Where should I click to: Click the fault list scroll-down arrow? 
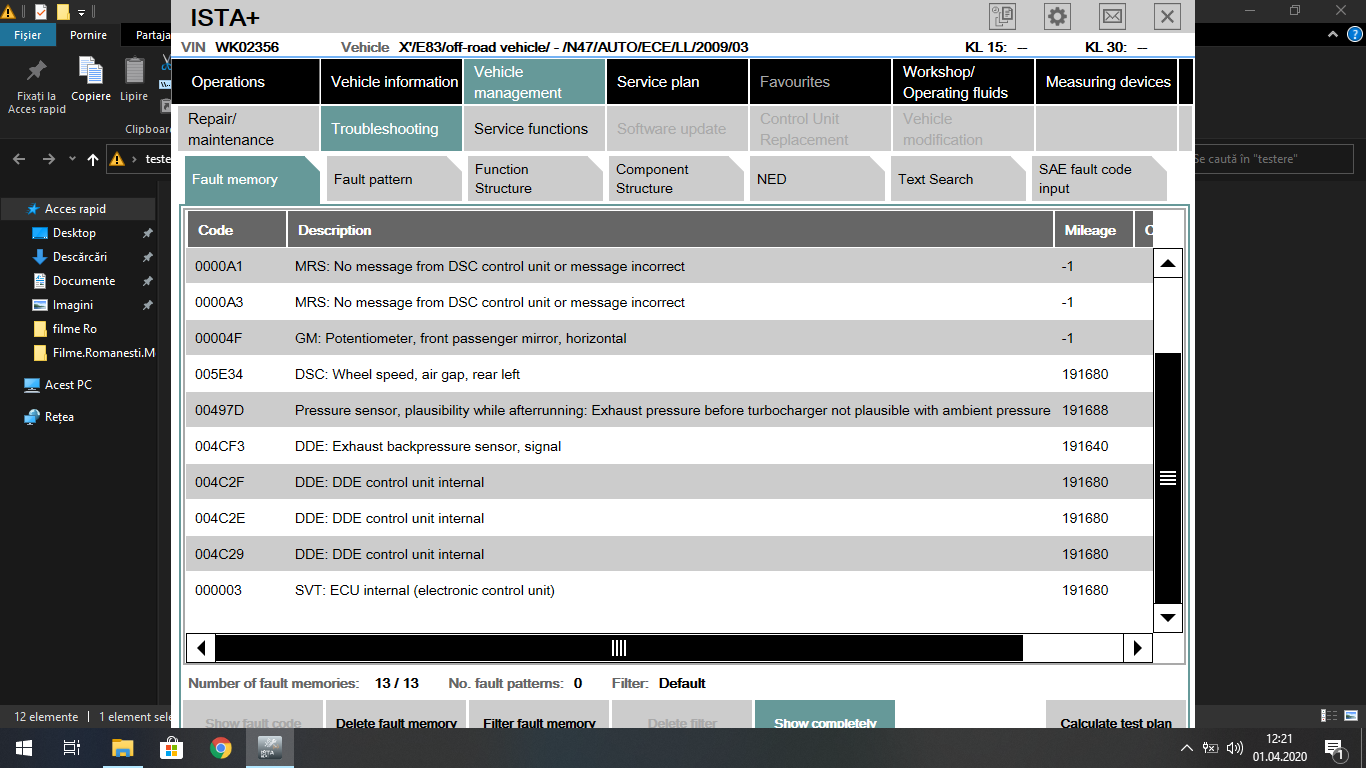coord(1168,618)
